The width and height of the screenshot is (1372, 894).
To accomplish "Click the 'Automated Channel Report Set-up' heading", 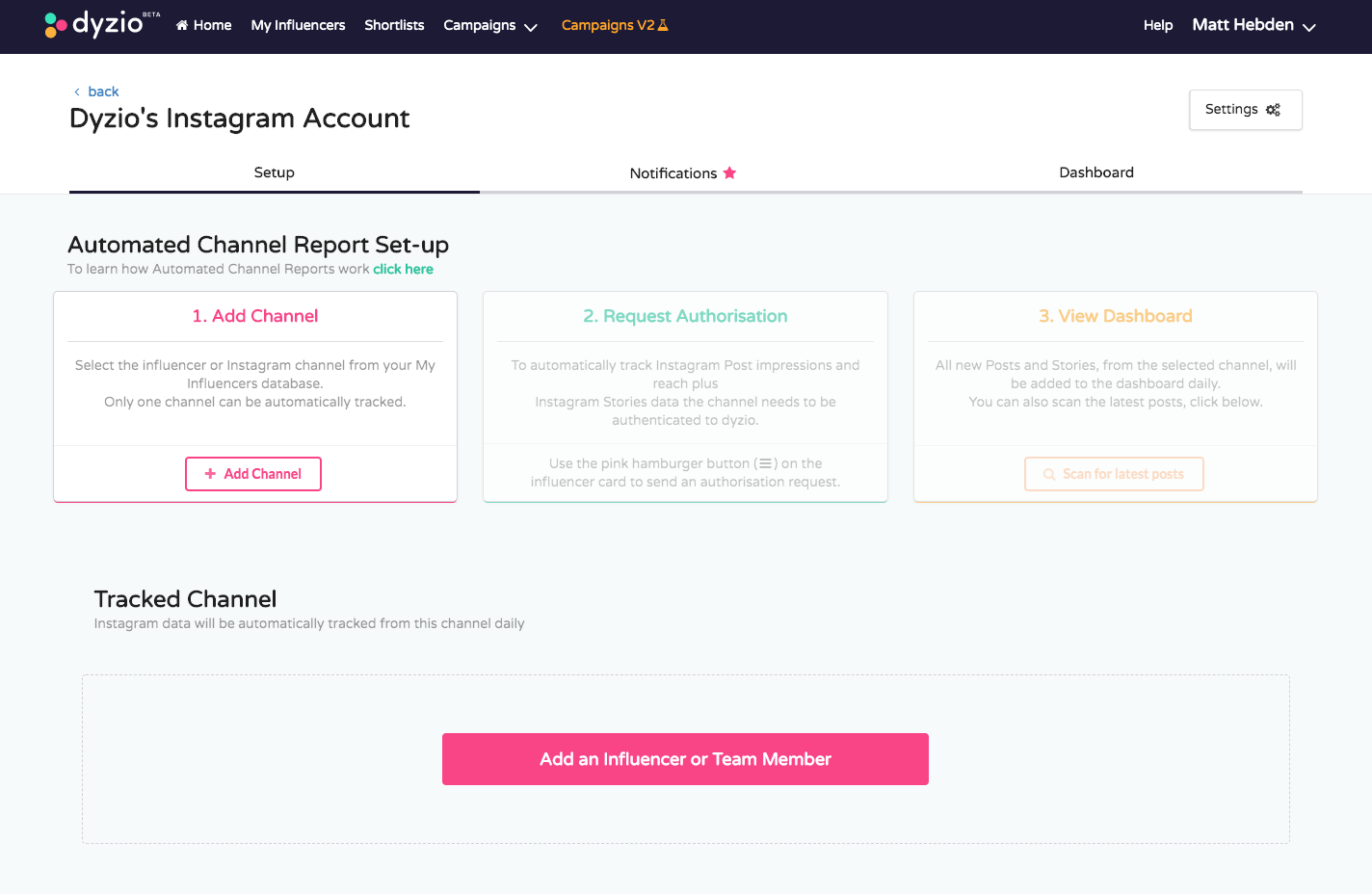I will tap(258, 245).
